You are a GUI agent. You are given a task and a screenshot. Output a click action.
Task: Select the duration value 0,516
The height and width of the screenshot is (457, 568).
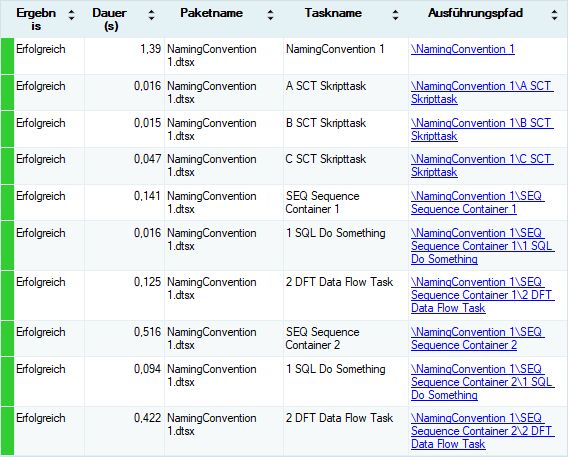tap(147, 332)
